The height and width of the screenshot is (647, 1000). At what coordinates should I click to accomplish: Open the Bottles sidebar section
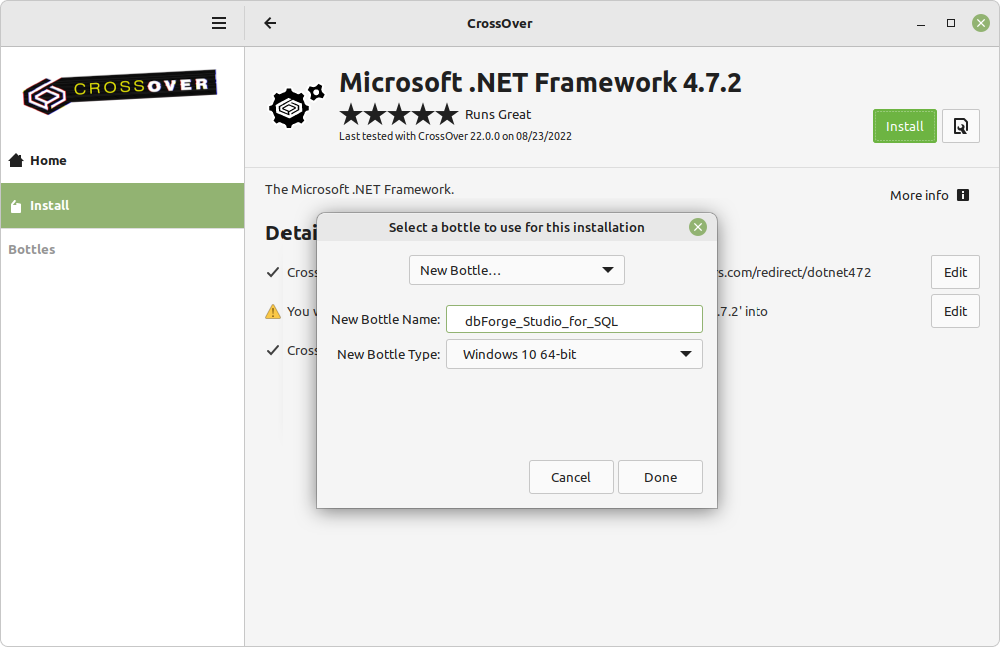(x=32, y=249)
